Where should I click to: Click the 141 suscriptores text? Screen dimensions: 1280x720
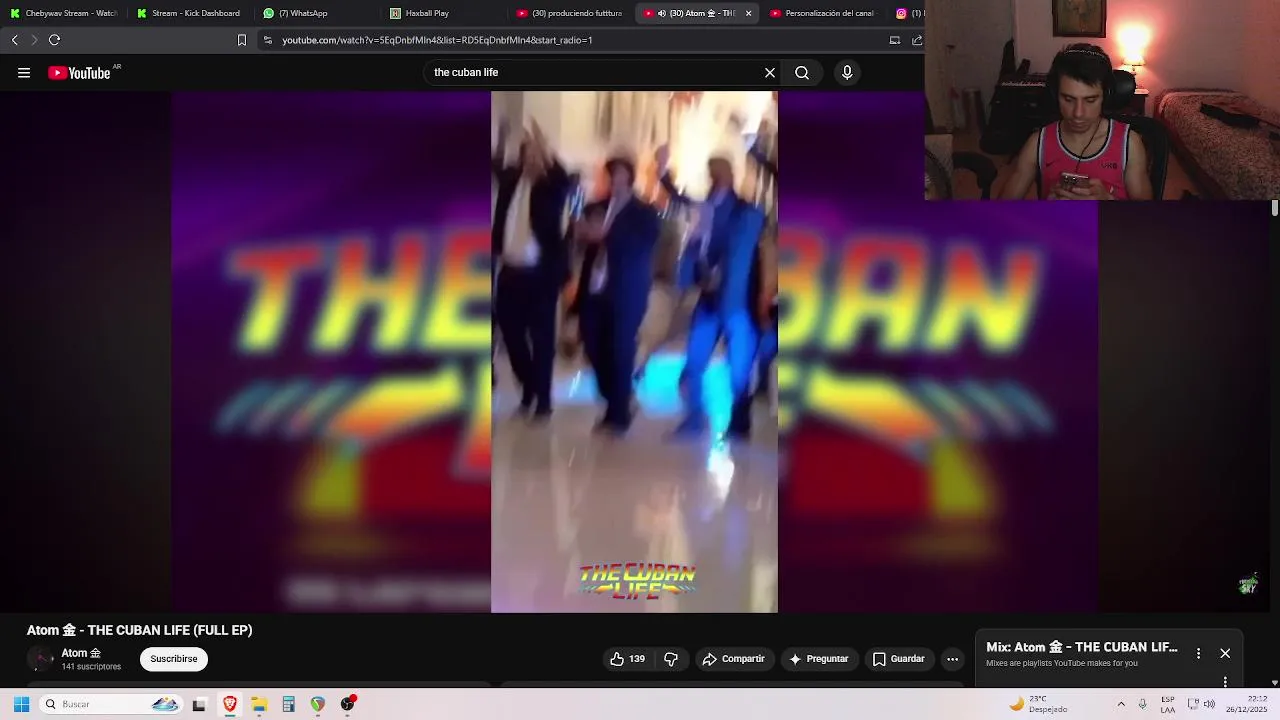point(91,667)
